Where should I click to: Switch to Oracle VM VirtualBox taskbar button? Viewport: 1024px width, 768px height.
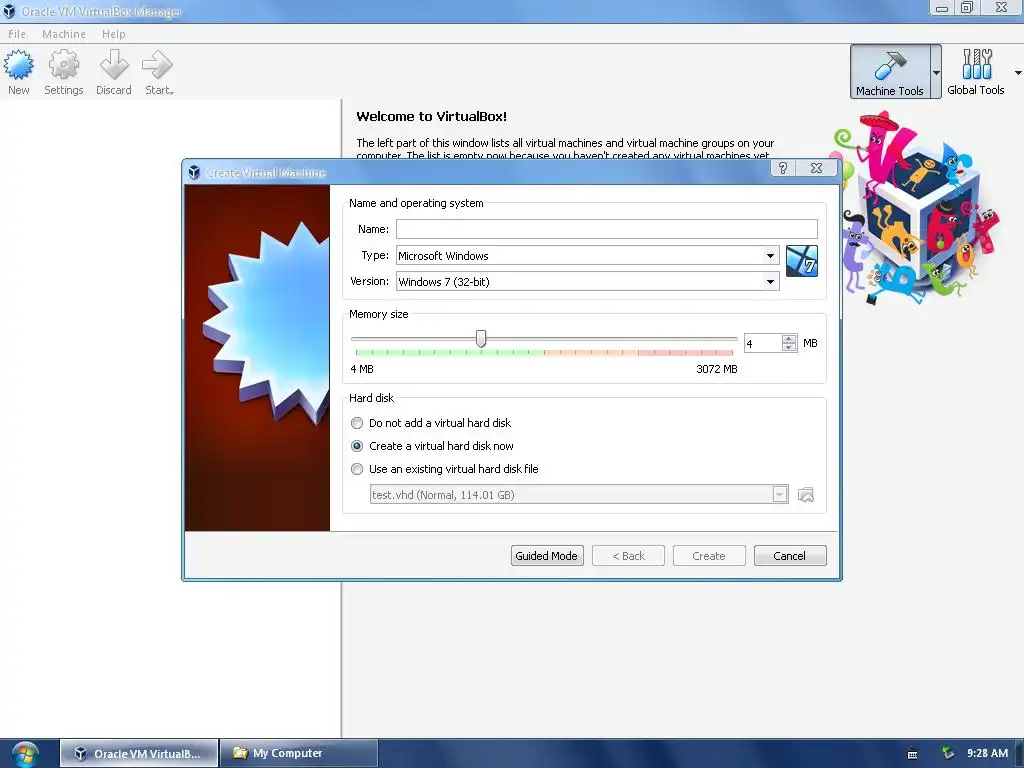139,754
